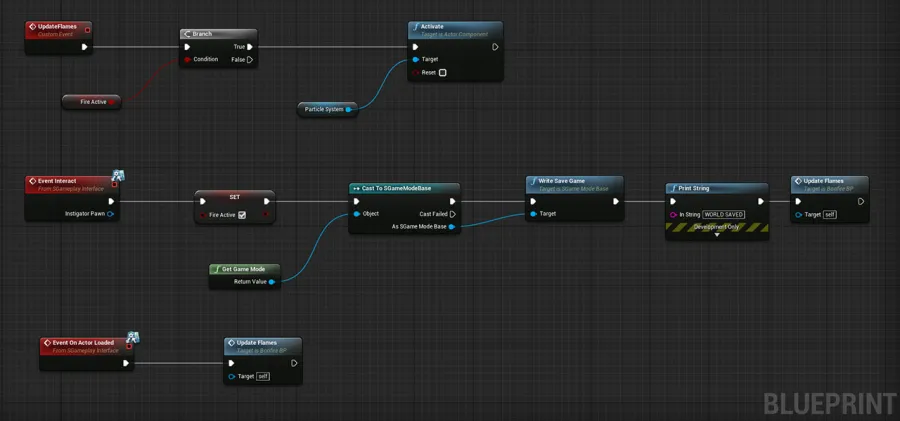Screen dimensions: 900x421
Task: Click the Branch node's Condition input pin
Action: (187, 59)
